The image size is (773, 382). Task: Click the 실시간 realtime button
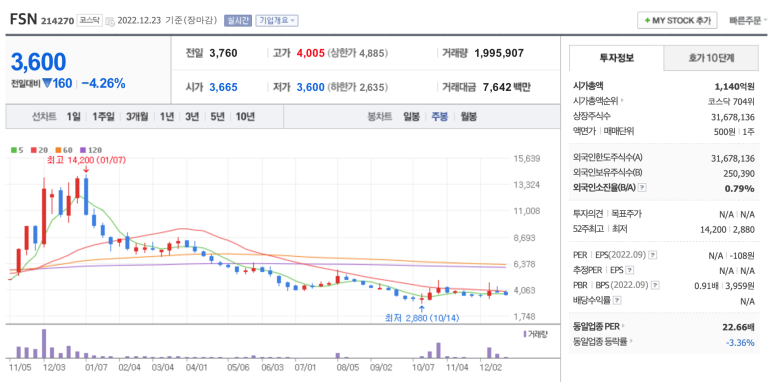(x=238, y=21)
